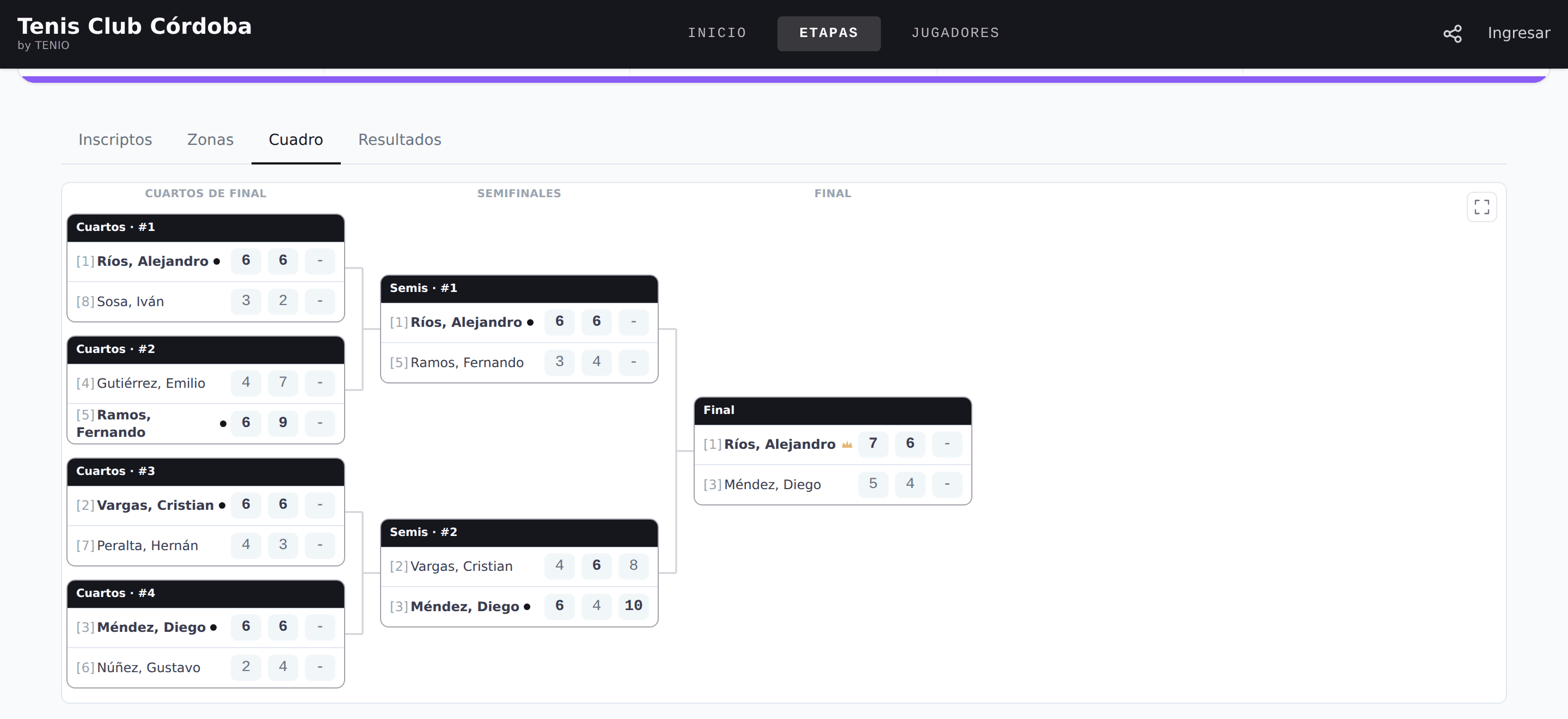This screenshot has width=1568, height=719.
Task: Select the ETAPAS navigation item
Action: (829, 33)
